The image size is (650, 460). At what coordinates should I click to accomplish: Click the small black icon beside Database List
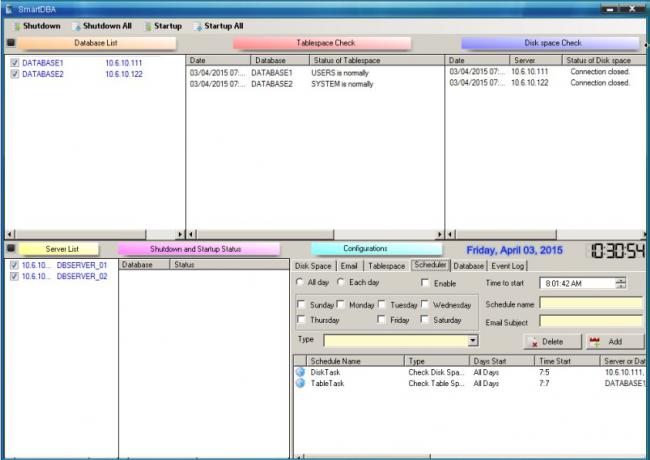10,44
